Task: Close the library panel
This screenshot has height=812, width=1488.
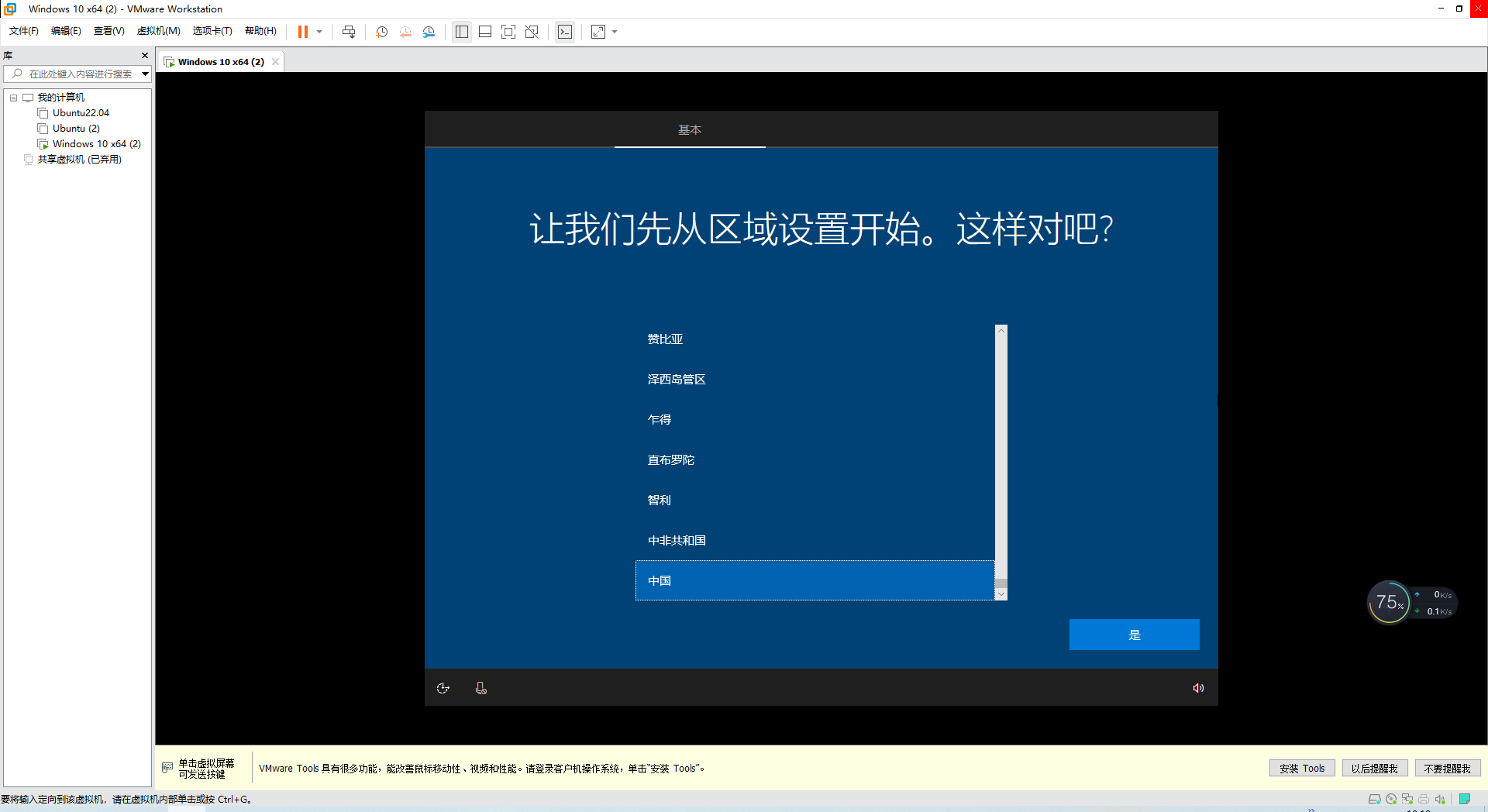Action: pyautogui.click(x=145, y=55)
